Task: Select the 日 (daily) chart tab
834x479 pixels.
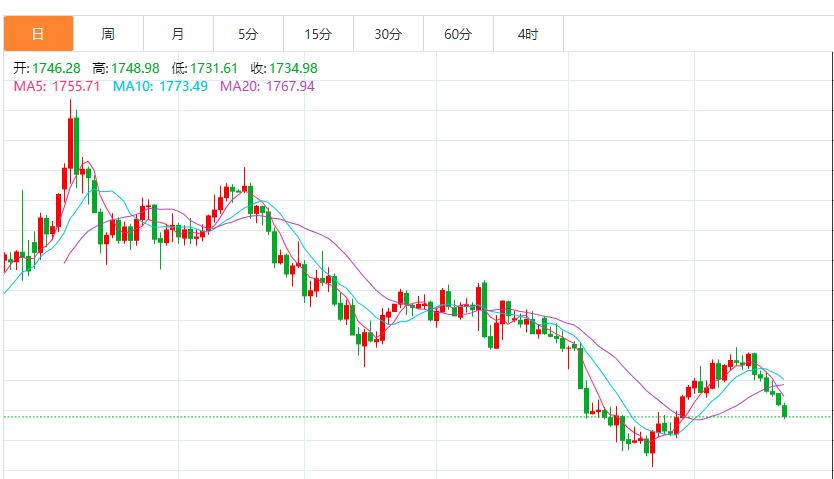Action: point(38,34)
